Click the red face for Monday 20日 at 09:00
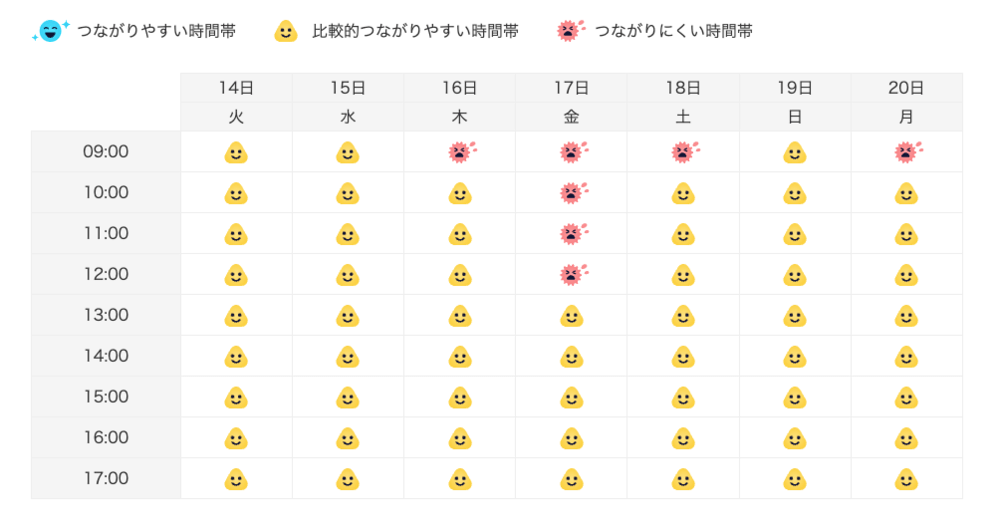The image size is (996, 525). click(x=906, y=153)
